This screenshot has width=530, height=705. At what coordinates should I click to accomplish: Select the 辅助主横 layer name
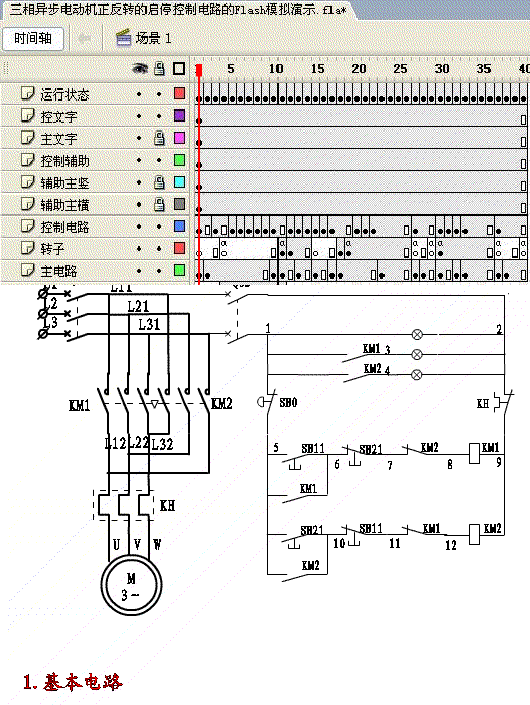click(65, 205)
